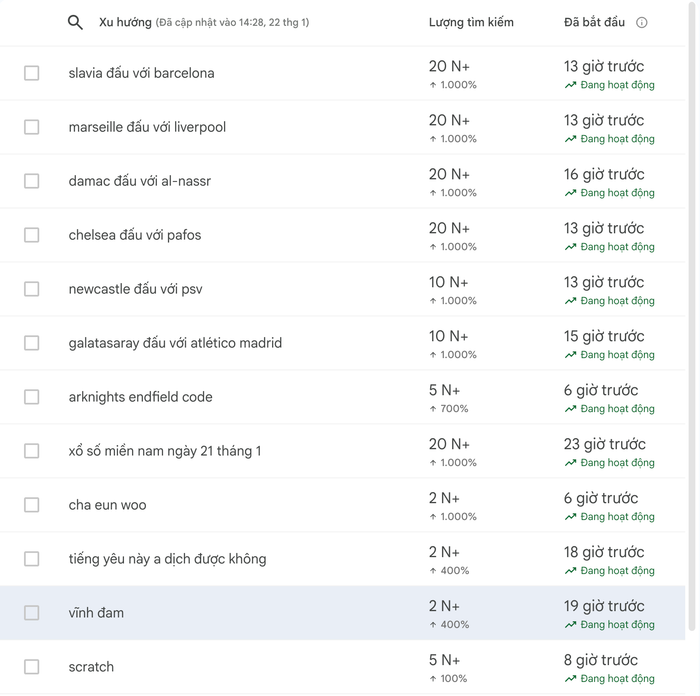Screen dimensions: 700x696
Task: Select the checkbox next to chelsea đấu với pafos
Action: 32,235
